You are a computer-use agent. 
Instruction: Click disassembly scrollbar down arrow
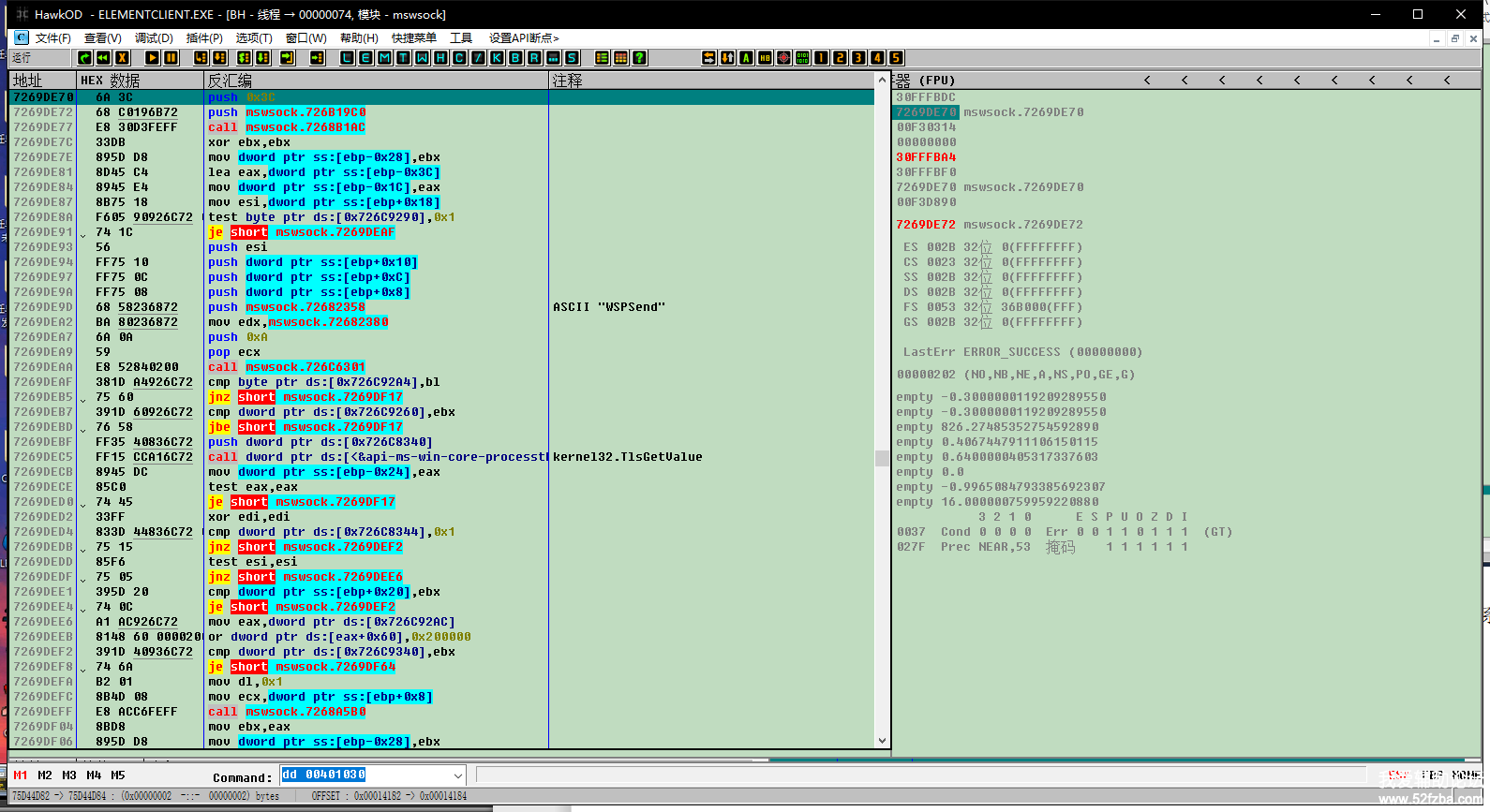point(882,741)
